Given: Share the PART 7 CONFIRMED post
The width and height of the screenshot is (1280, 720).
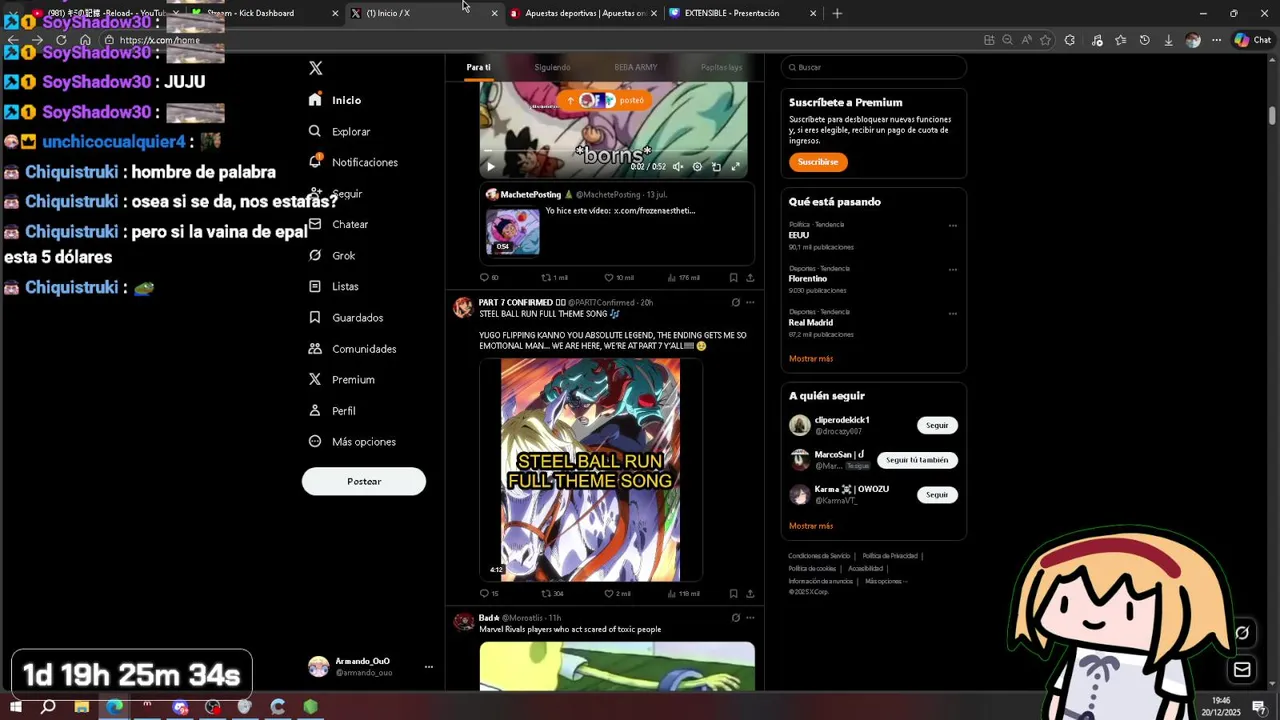Looking at the screenshot, I should (x=750, y=593).
